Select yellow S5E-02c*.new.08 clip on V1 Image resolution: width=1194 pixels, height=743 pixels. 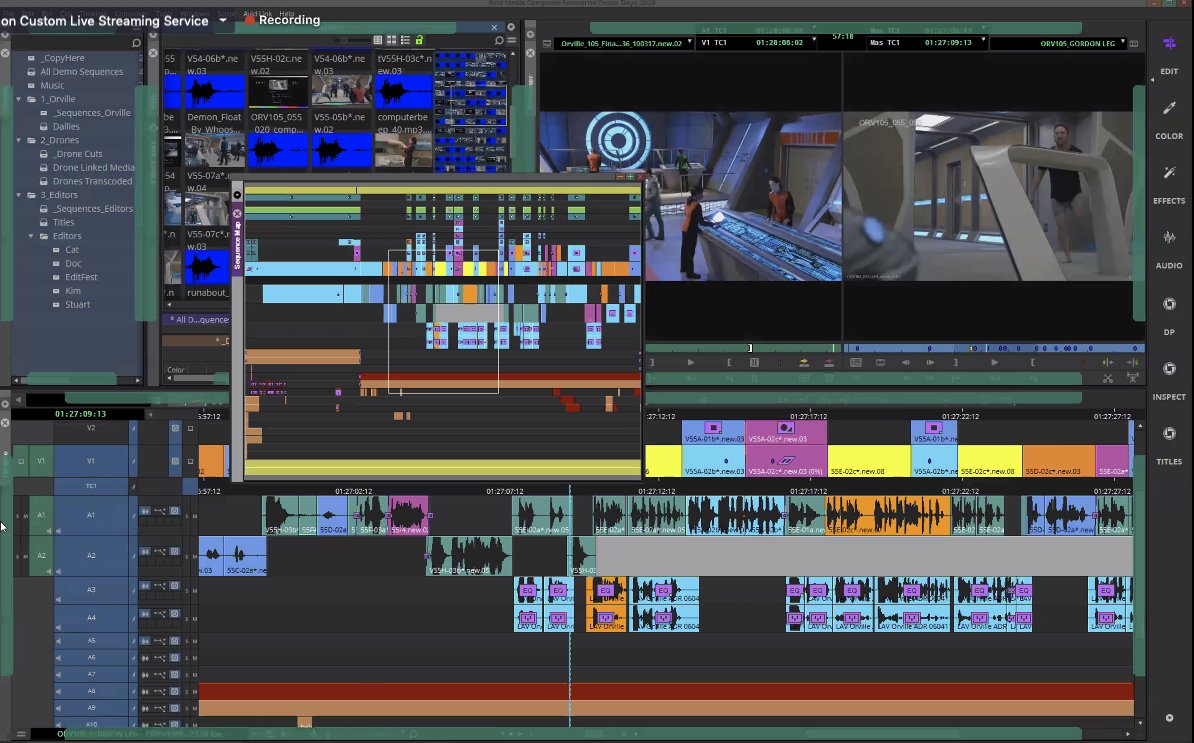[868, 461]
